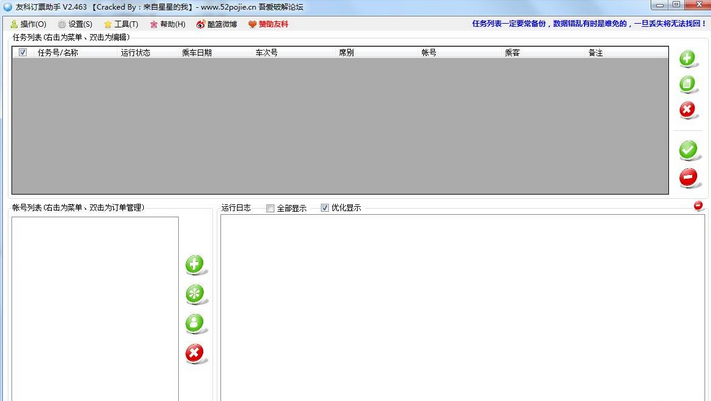This screenshot has width=711, height=401.
Task: Click the green asterisk icon beside account list
Action: coord(195,294)
